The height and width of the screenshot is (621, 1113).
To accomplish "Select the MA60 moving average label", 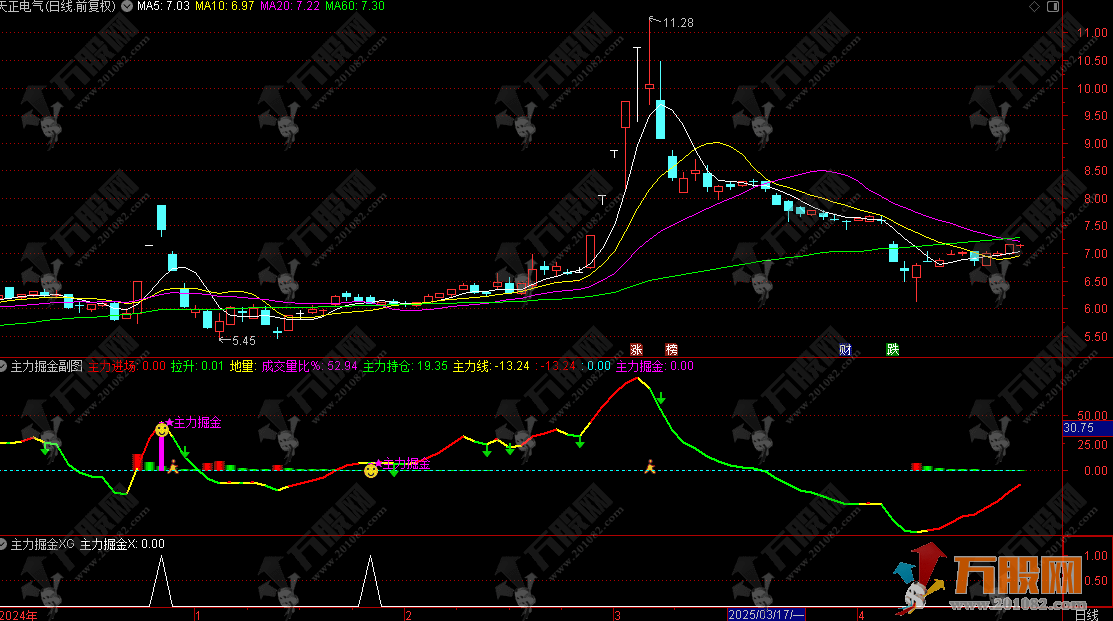I will click(355, 6).
